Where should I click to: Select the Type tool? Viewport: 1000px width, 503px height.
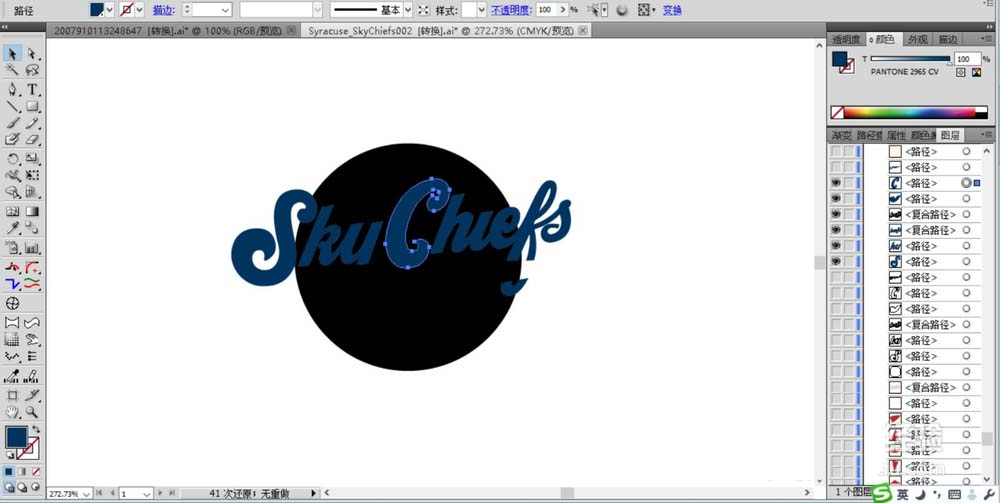(32, 89)
